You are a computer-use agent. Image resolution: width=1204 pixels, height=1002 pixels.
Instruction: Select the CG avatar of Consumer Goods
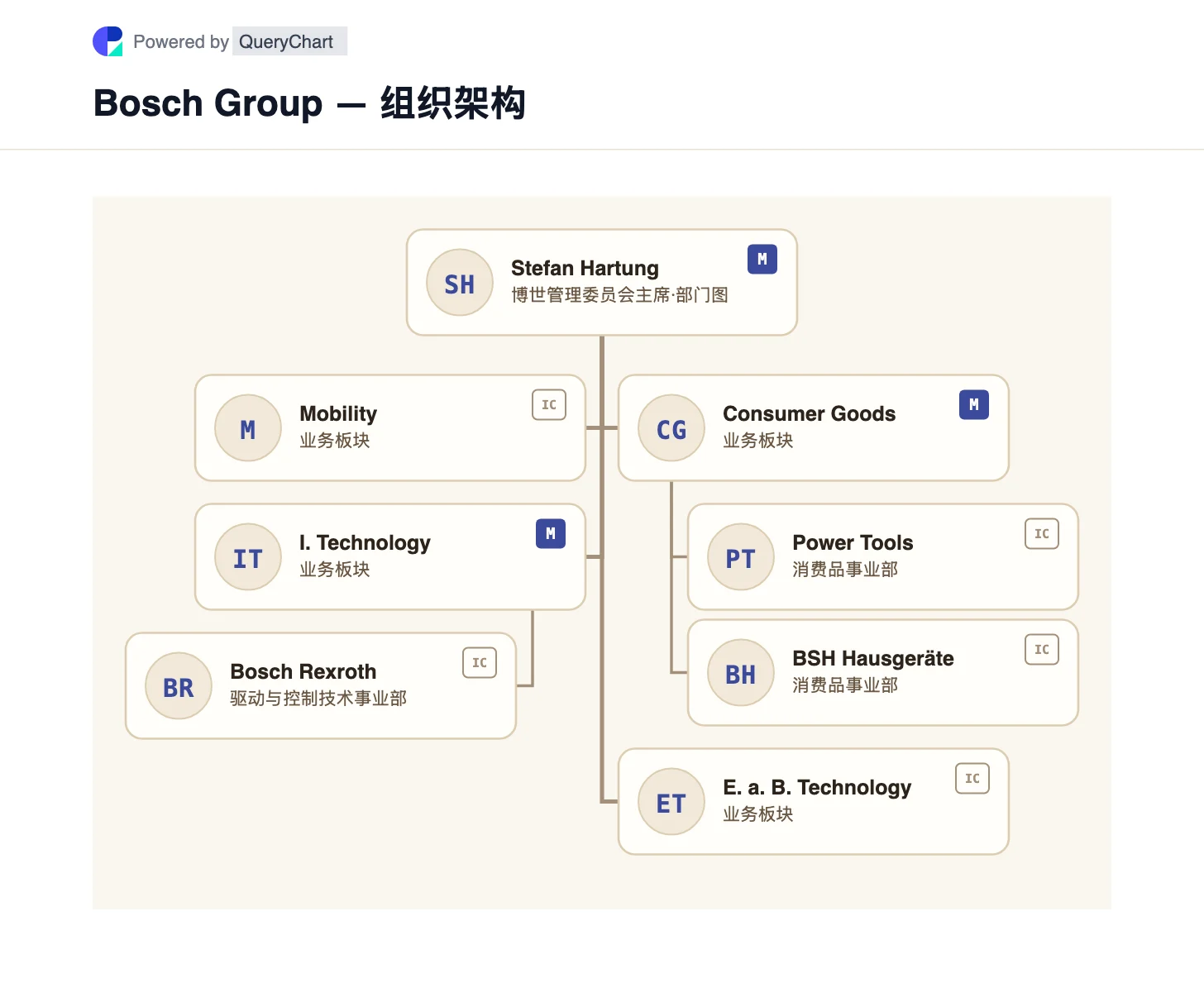(671, 428)
